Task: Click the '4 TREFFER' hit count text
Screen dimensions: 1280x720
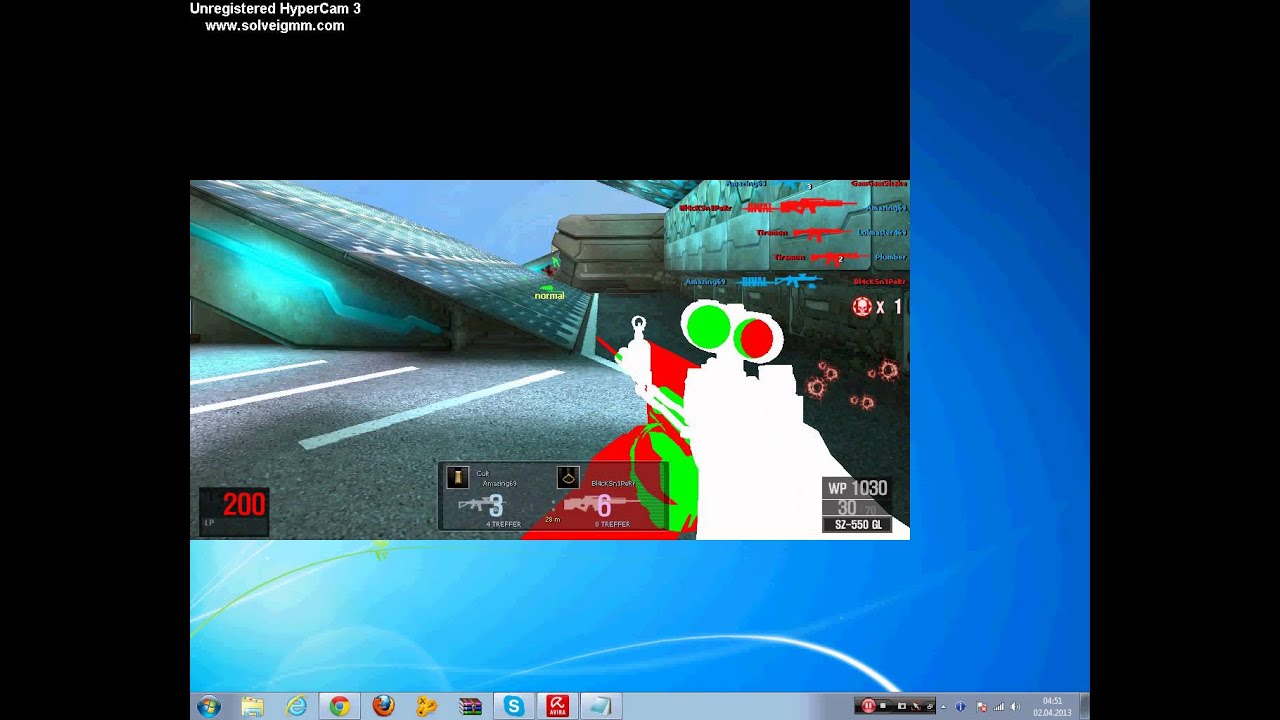Action: (503, 524)
